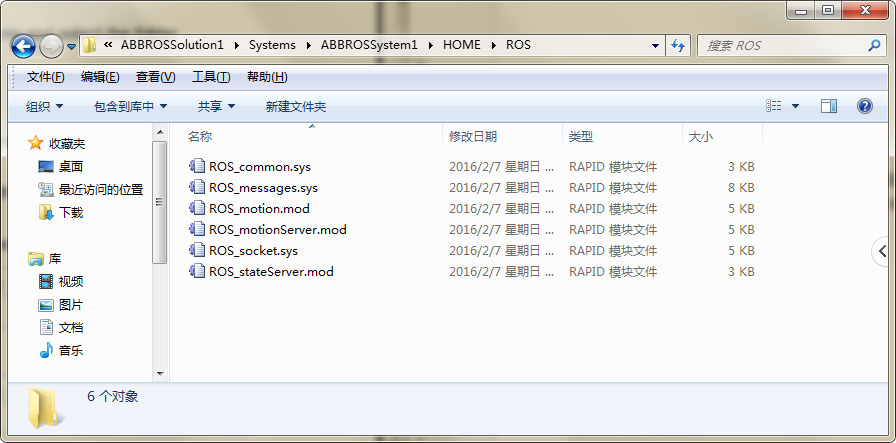Open the 查看(V) menu
The image size is (896, 443).
(x=155, y=77)
